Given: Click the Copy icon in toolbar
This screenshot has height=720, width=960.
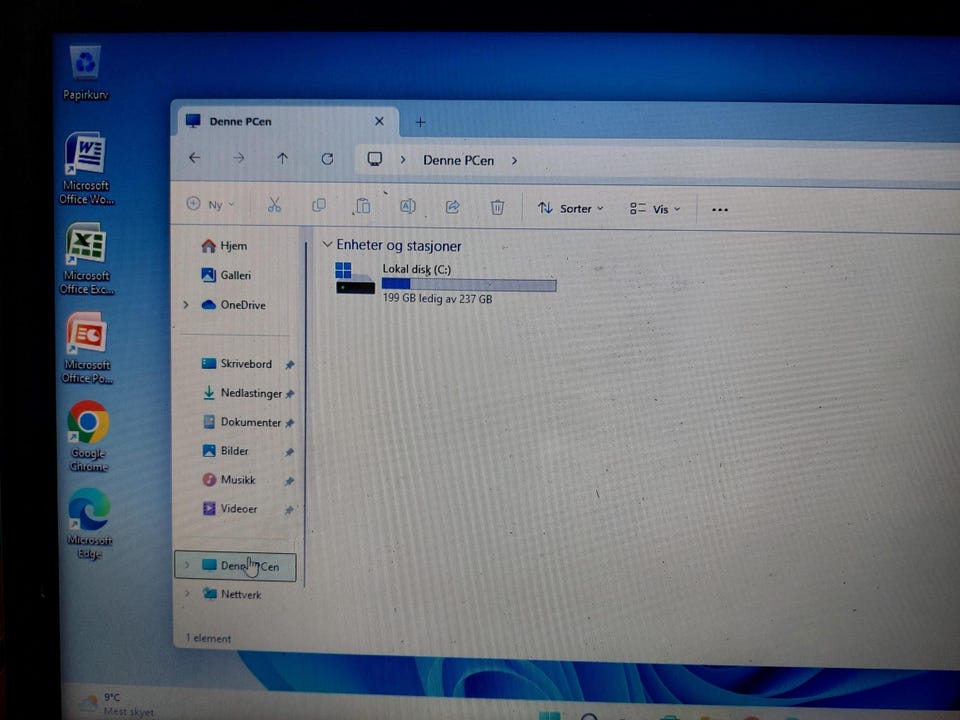Looking at the screenshot, I should [318, 205].
